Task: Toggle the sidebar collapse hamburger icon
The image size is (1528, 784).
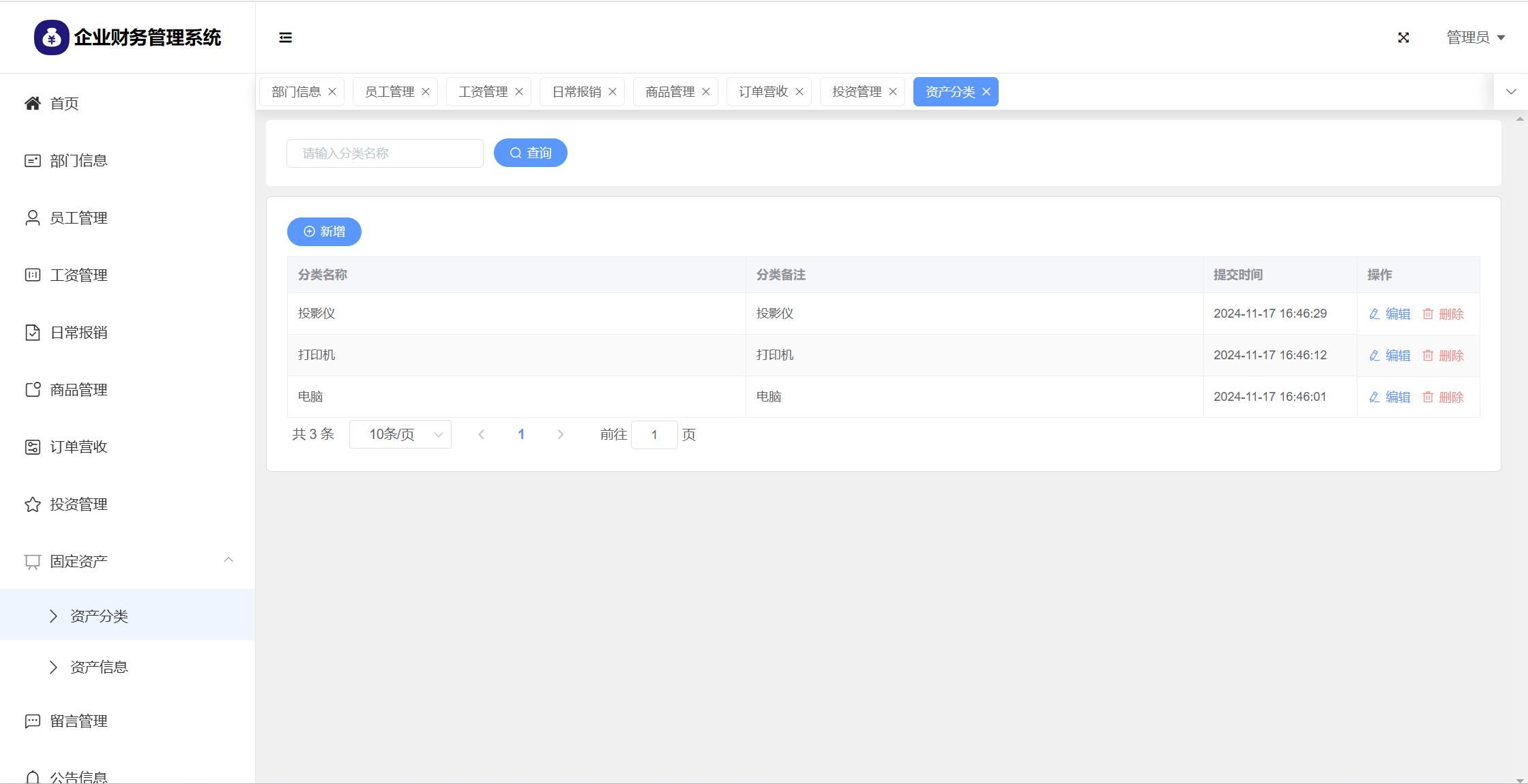Action: click(x=285, y=37)
